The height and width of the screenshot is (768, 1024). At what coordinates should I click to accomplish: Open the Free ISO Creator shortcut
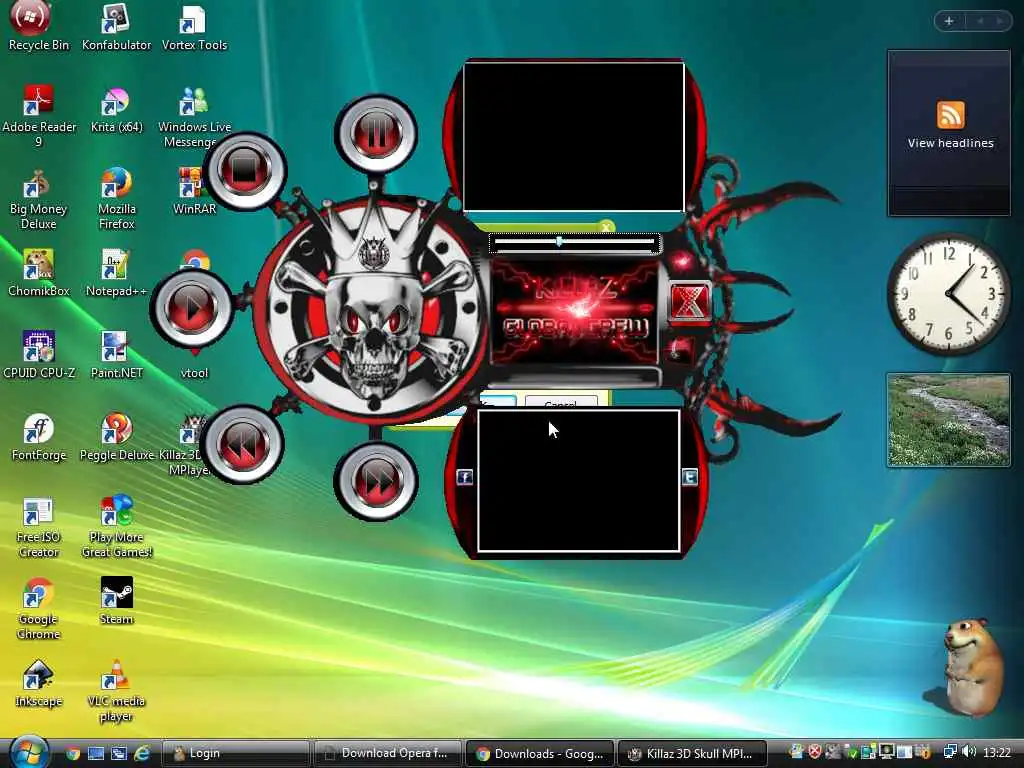(x=39, y=528)
